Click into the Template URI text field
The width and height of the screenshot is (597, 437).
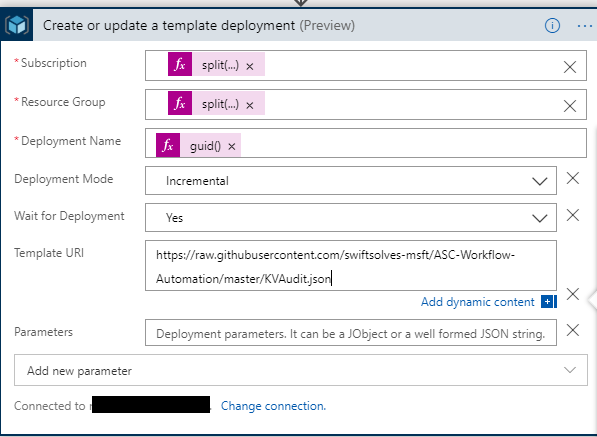[x=351, y=266]
